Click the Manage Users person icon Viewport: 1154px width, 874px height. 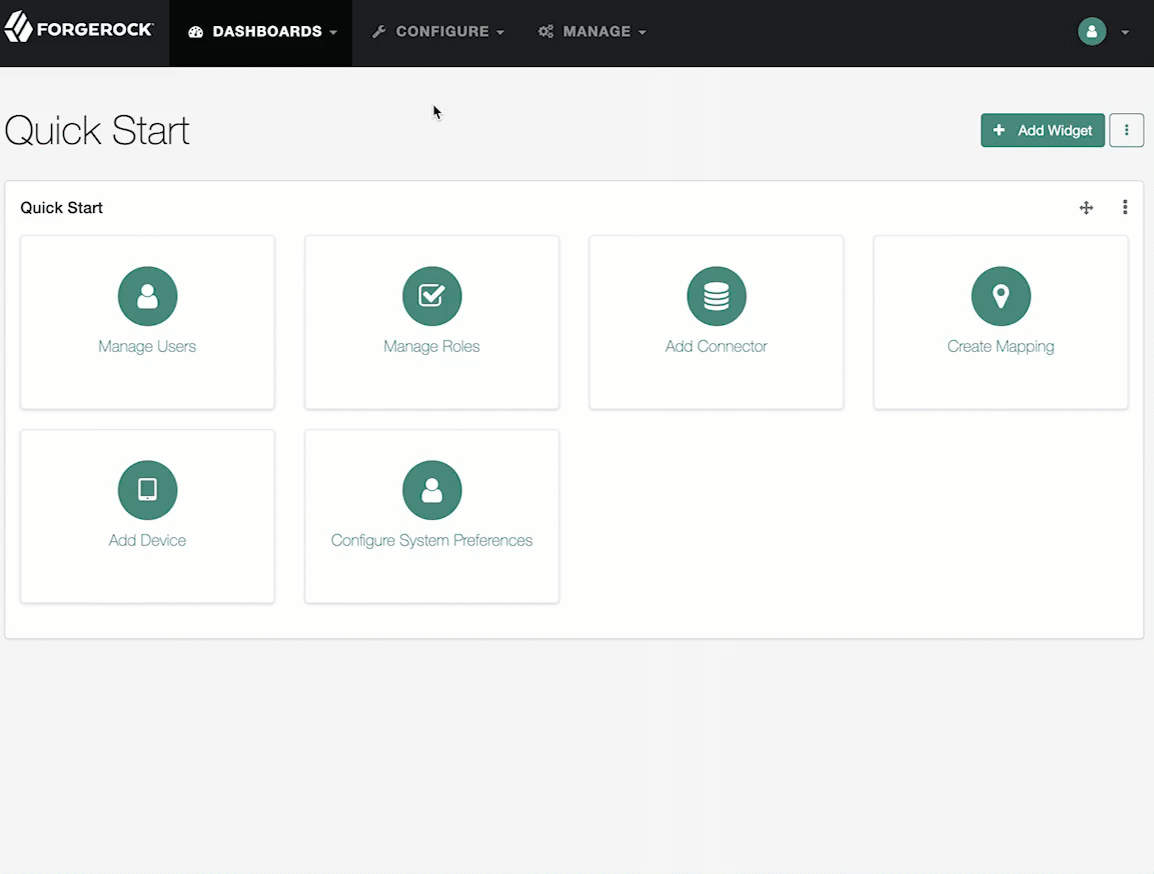point(147,296)
